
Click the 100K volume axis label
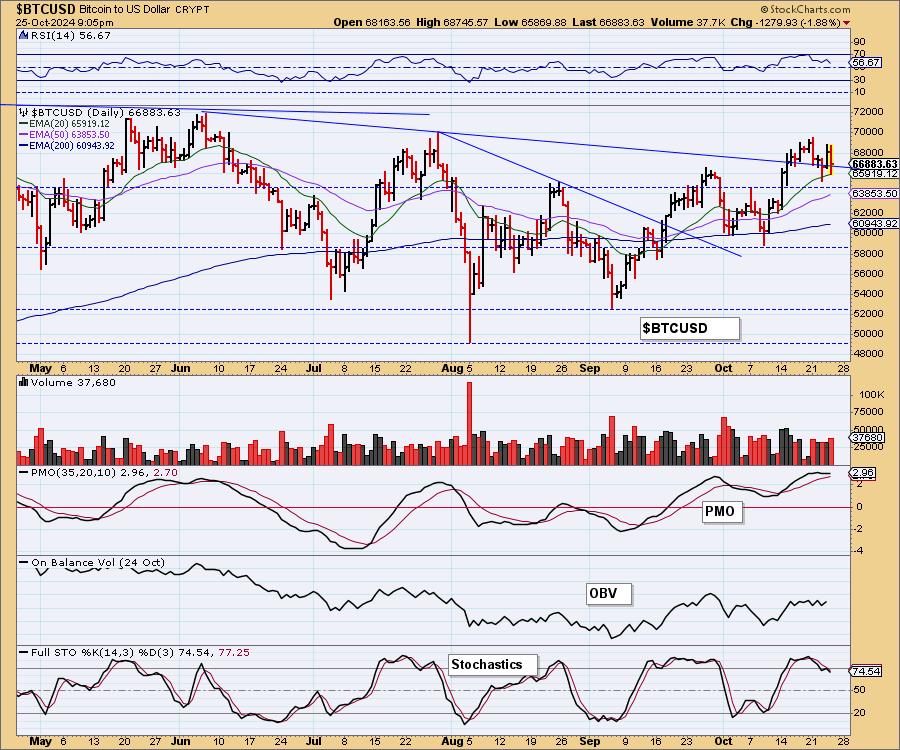pos(871,395)
